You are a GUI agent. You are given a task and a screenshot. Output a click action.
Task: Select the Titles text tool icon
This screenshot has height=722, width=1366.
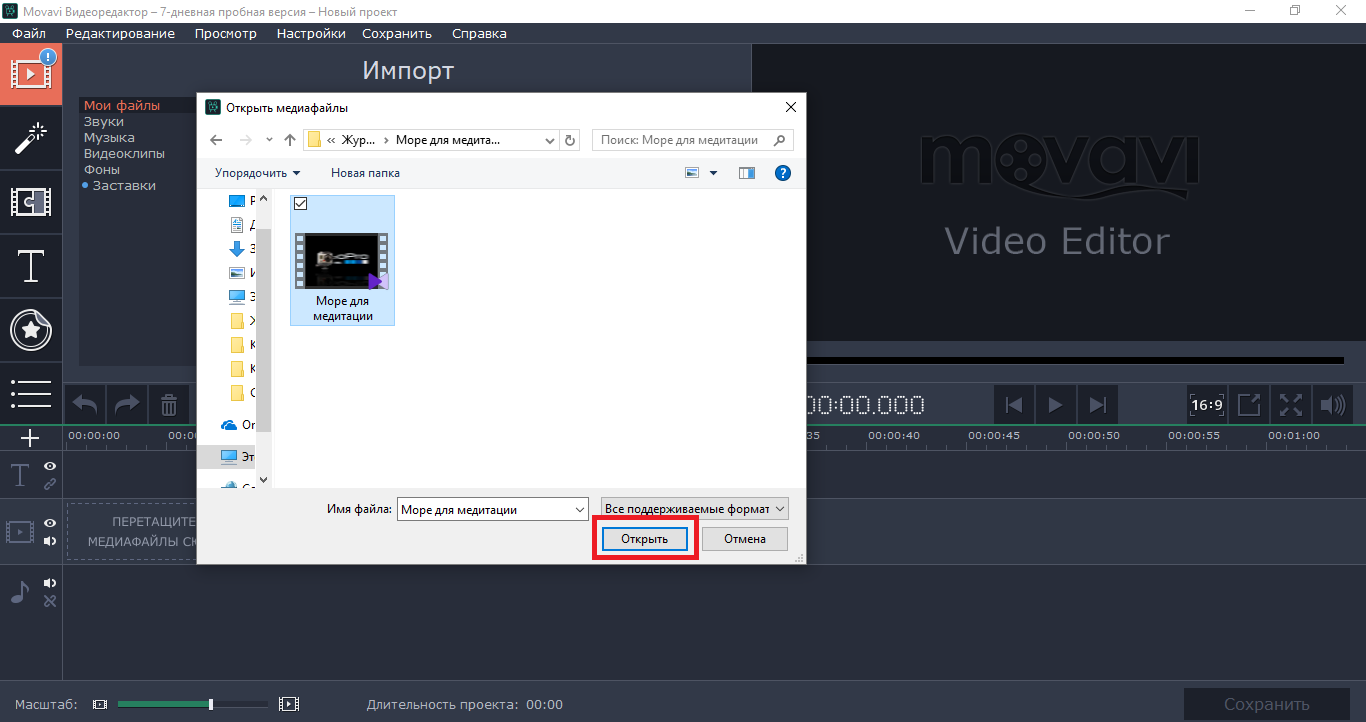point(31,266)
